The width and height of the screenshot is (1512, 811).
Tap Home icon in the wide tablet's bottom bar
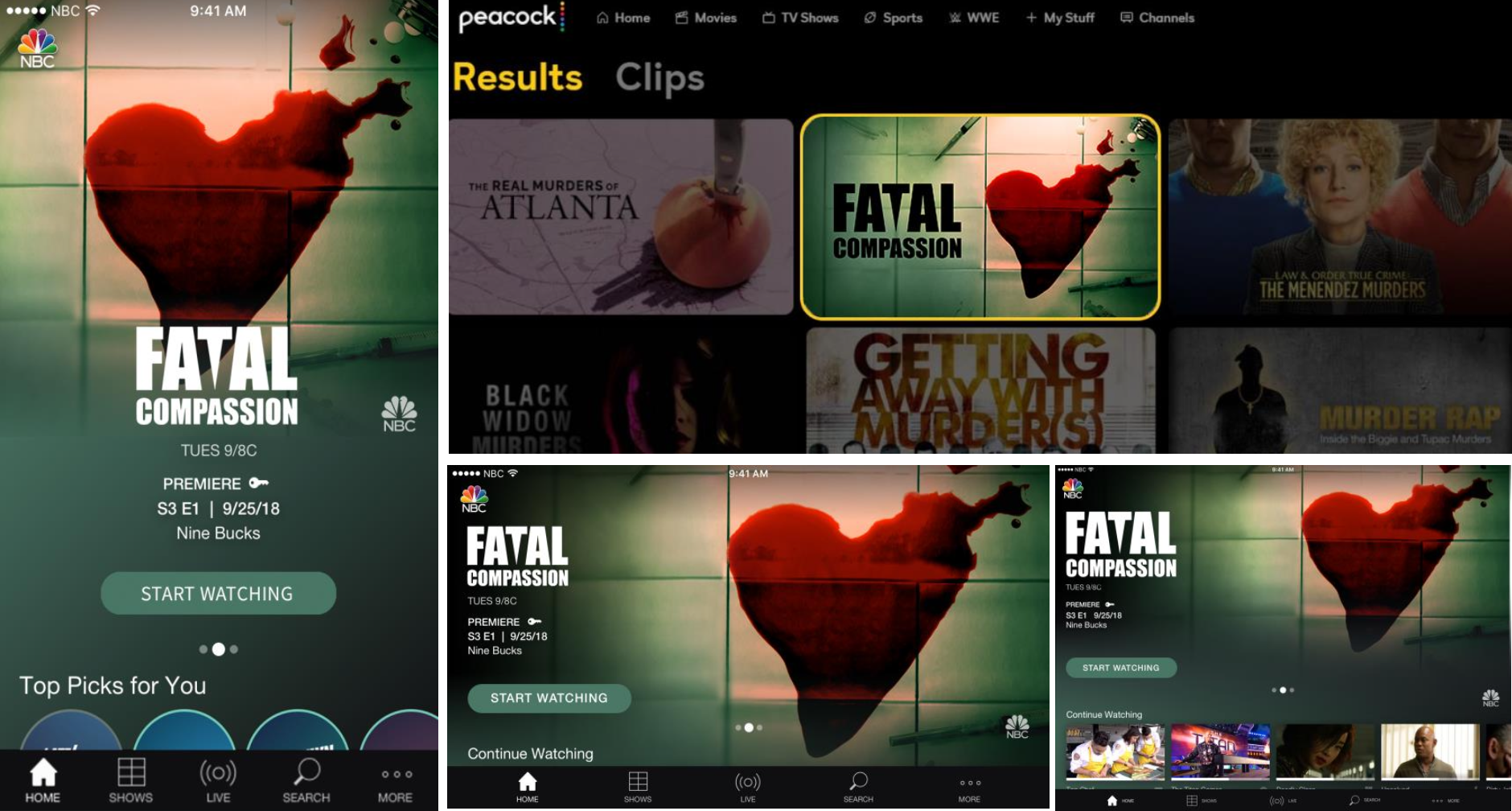pos(528,781)
